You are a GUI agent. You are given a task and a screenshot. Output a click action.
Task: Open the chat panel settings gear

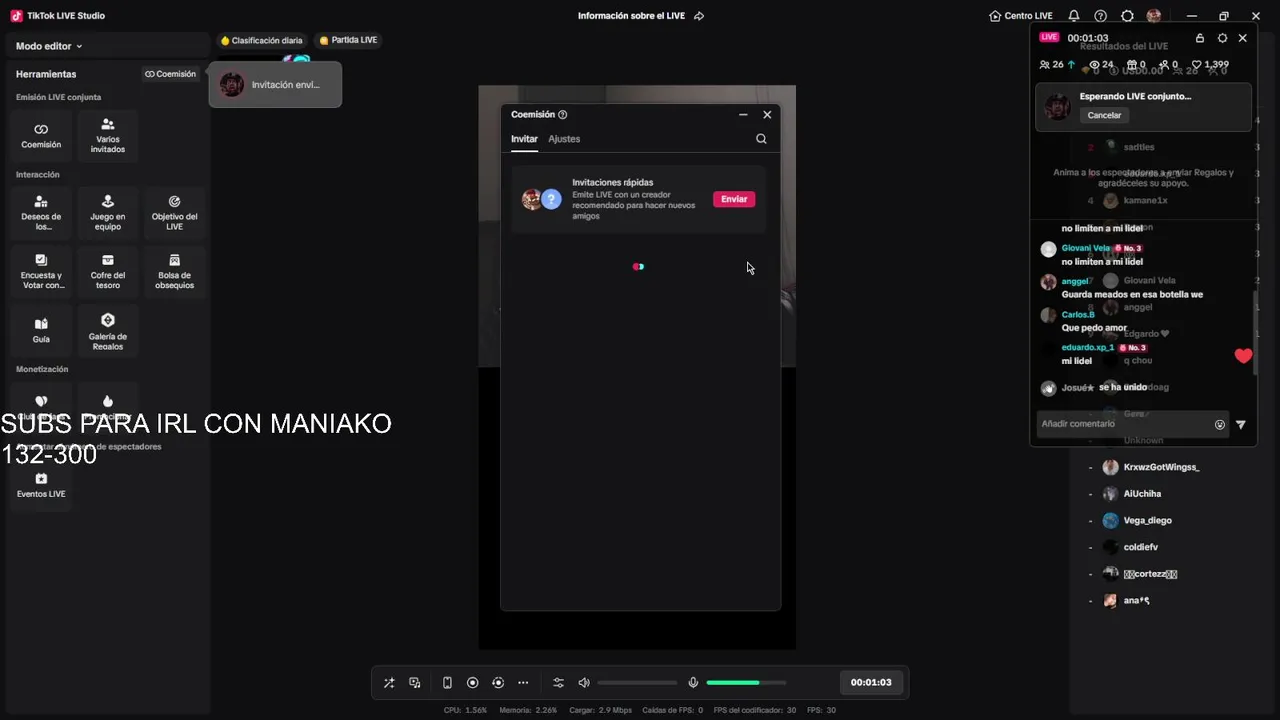click(x=1222, y=38)
